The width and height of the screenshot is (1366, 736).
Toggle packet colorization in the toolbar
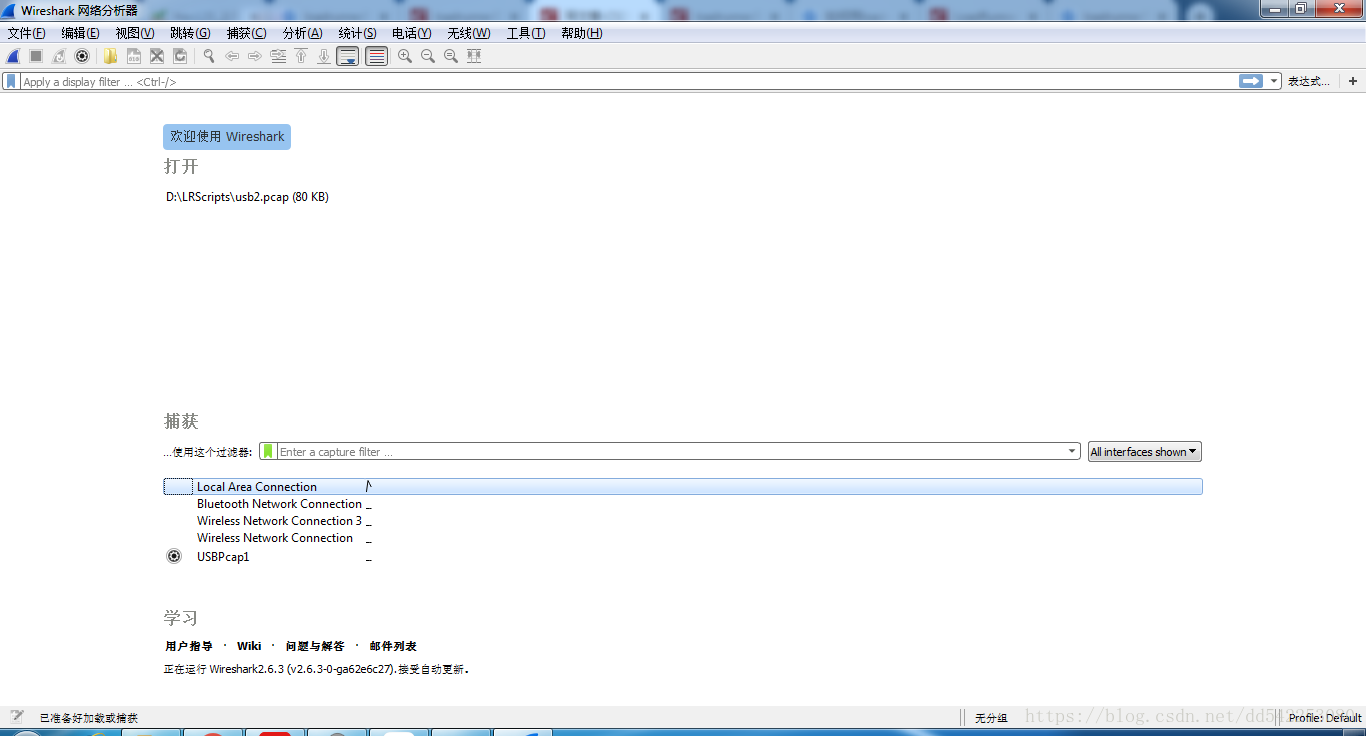pyautogui.click(x=376, y=56)
